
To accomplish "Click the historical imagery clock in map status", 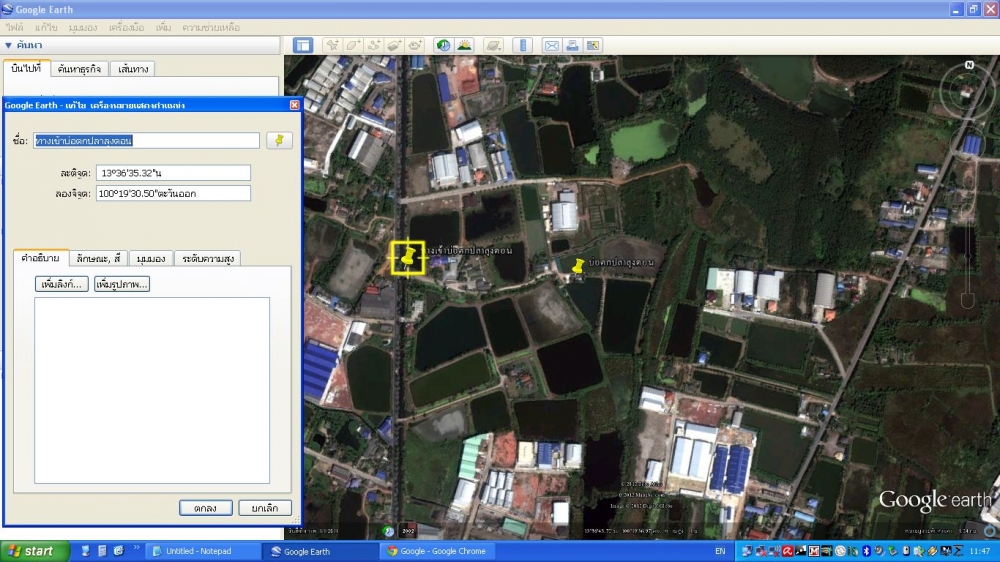I will pyautogui.click(x=388, y=531).
